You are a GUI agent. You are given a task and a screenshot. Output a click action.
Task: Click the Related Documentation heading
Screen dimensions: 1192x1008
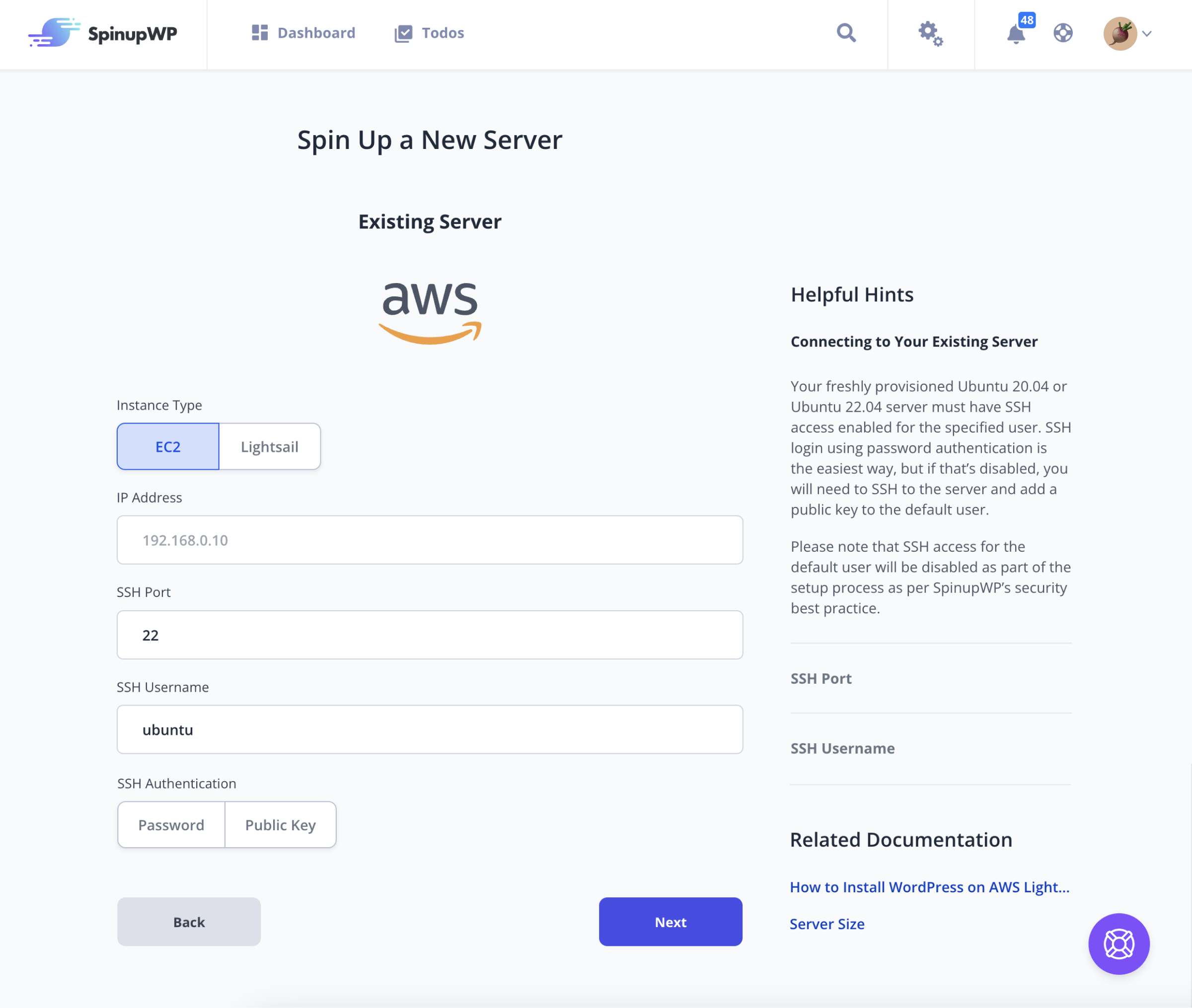[x=901, y=840]
